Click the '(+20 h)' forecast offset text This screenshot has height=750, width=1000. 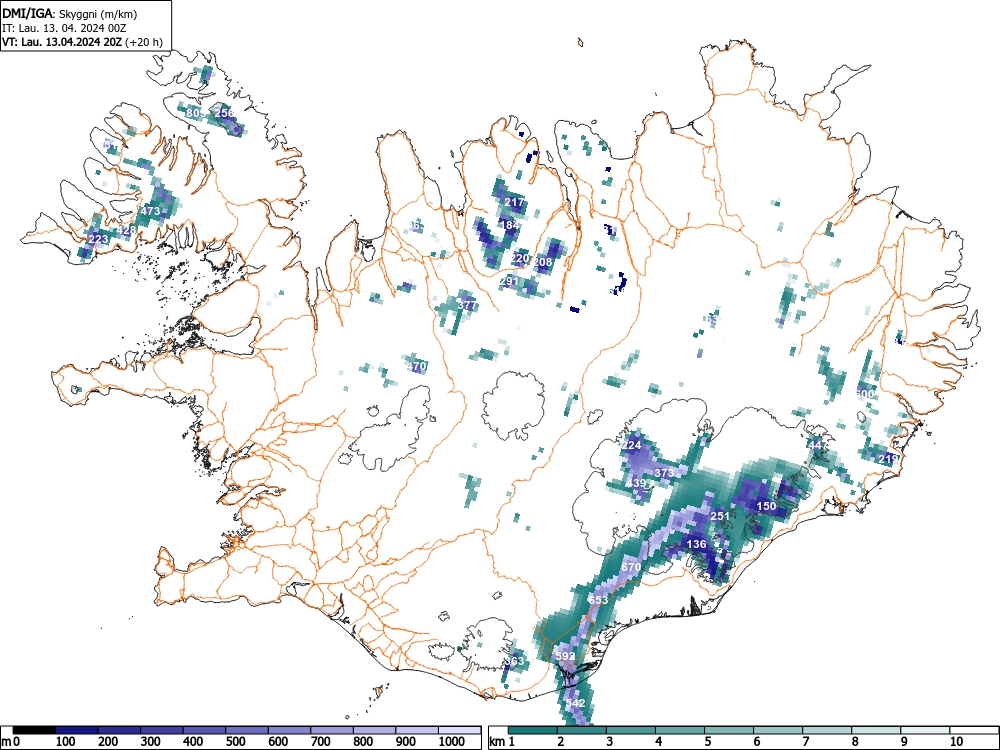[x=145, y=43]
